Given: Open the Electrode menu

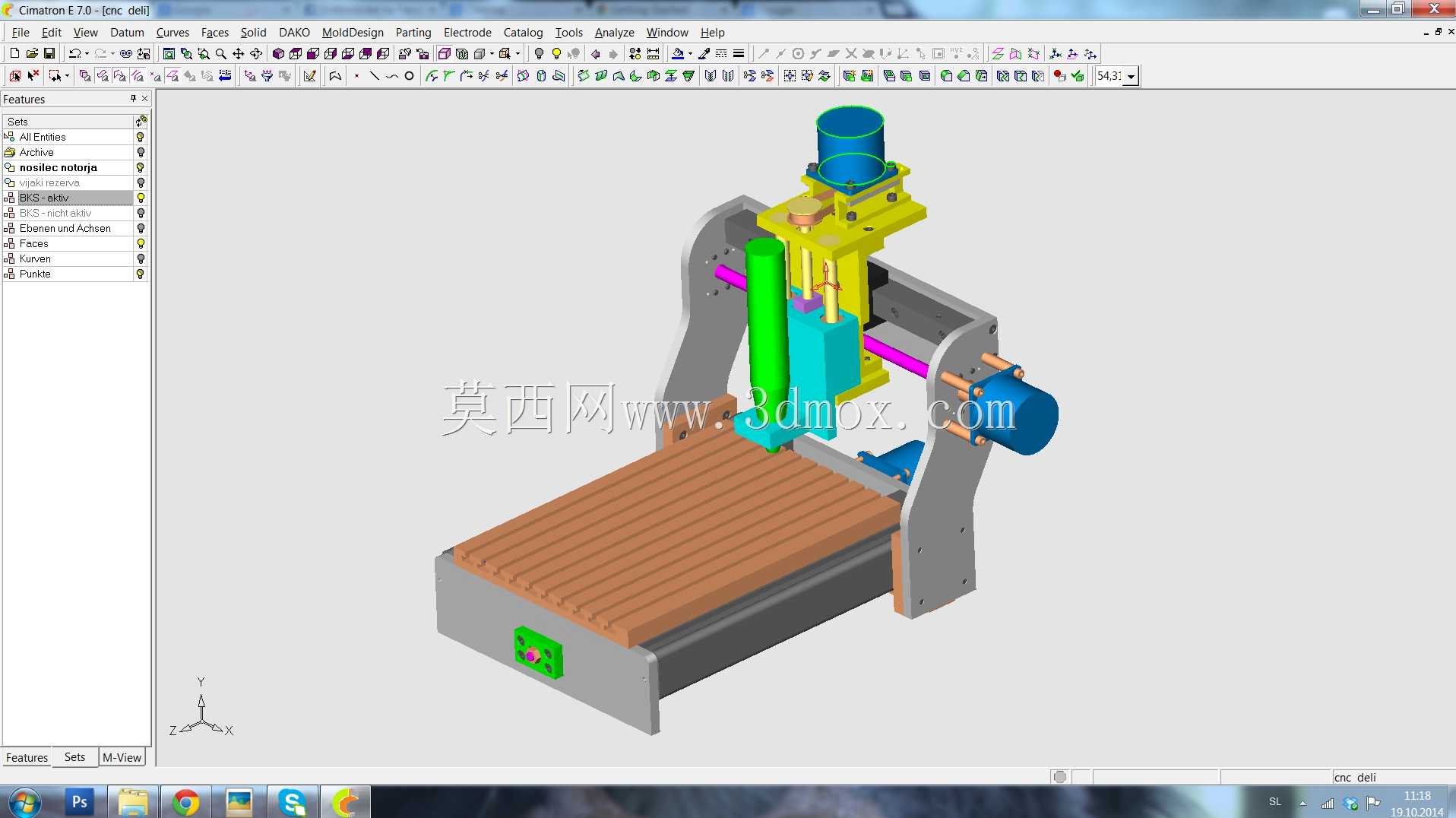Looking at the screenshot, I should pos(467,32).
